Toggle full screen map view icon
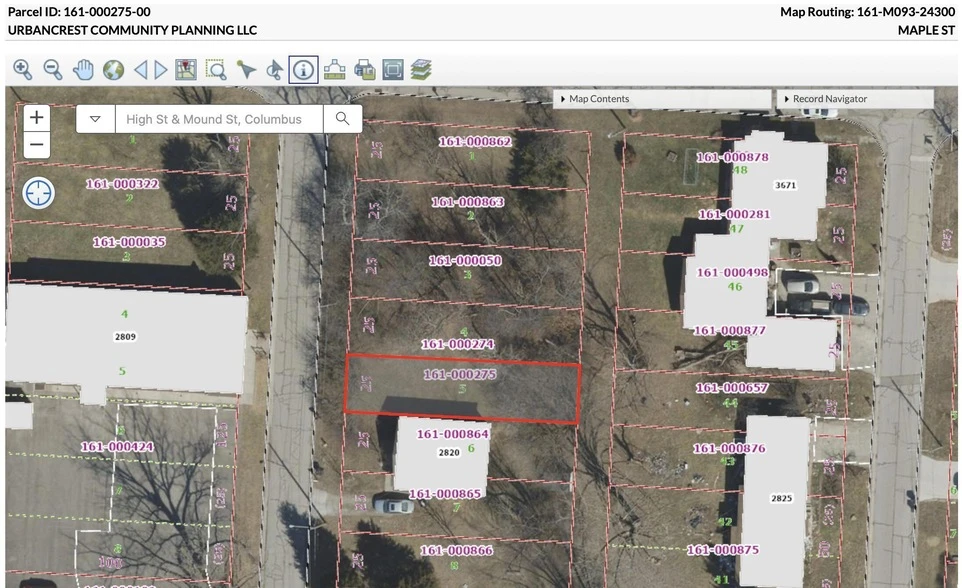 tap(393, 70)
